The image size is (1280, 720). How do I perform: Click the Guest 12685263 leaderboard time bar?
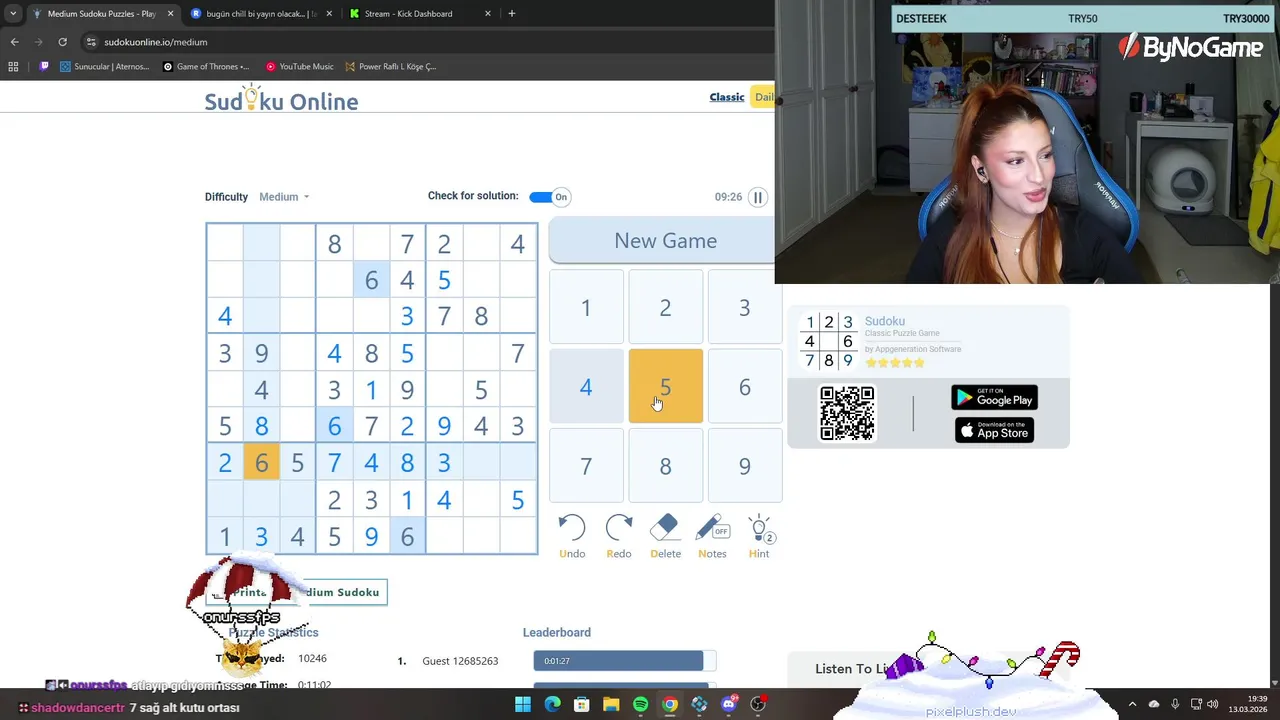pos(624,661)
